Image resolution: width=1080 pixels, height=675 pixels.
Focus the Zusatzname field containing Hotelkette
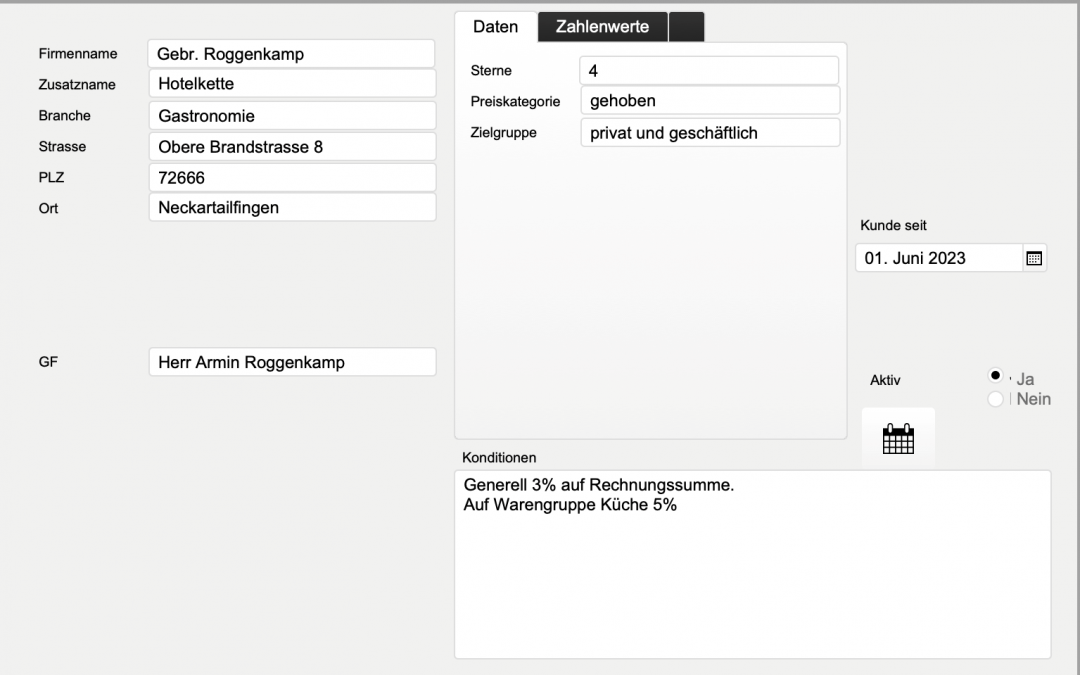pyautogui.click(x=291, y=84)
